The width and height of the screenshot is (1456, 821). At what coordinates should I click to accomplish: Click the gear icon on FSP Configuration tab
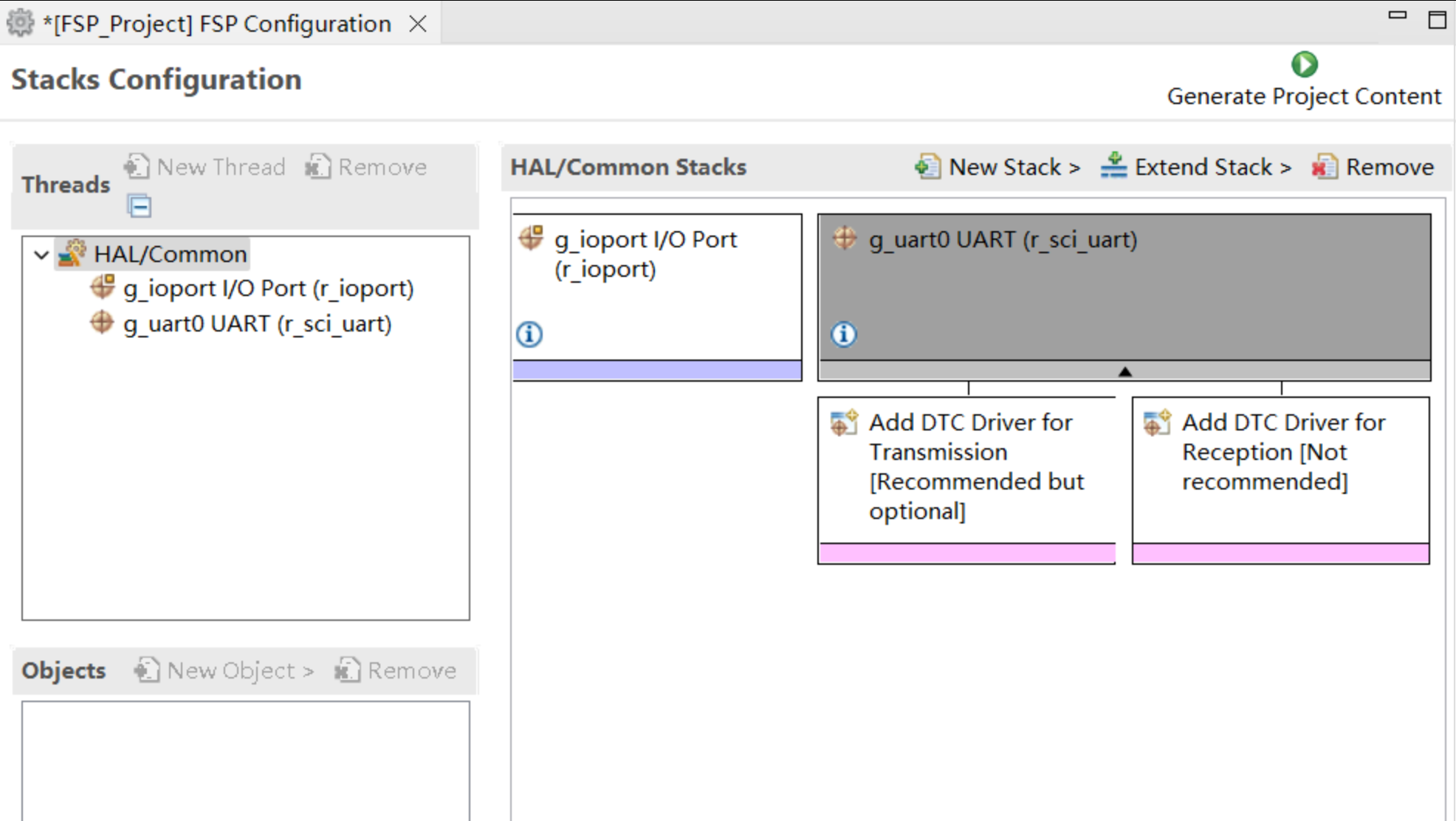coord(21,24)
